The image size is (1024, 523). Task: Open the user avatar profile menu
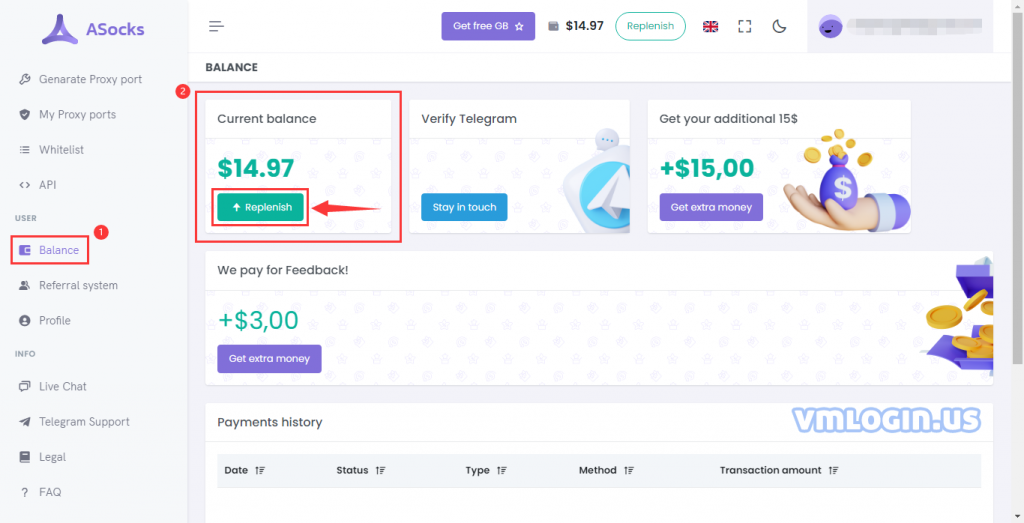pyautogui.click(x=830, y=26)
